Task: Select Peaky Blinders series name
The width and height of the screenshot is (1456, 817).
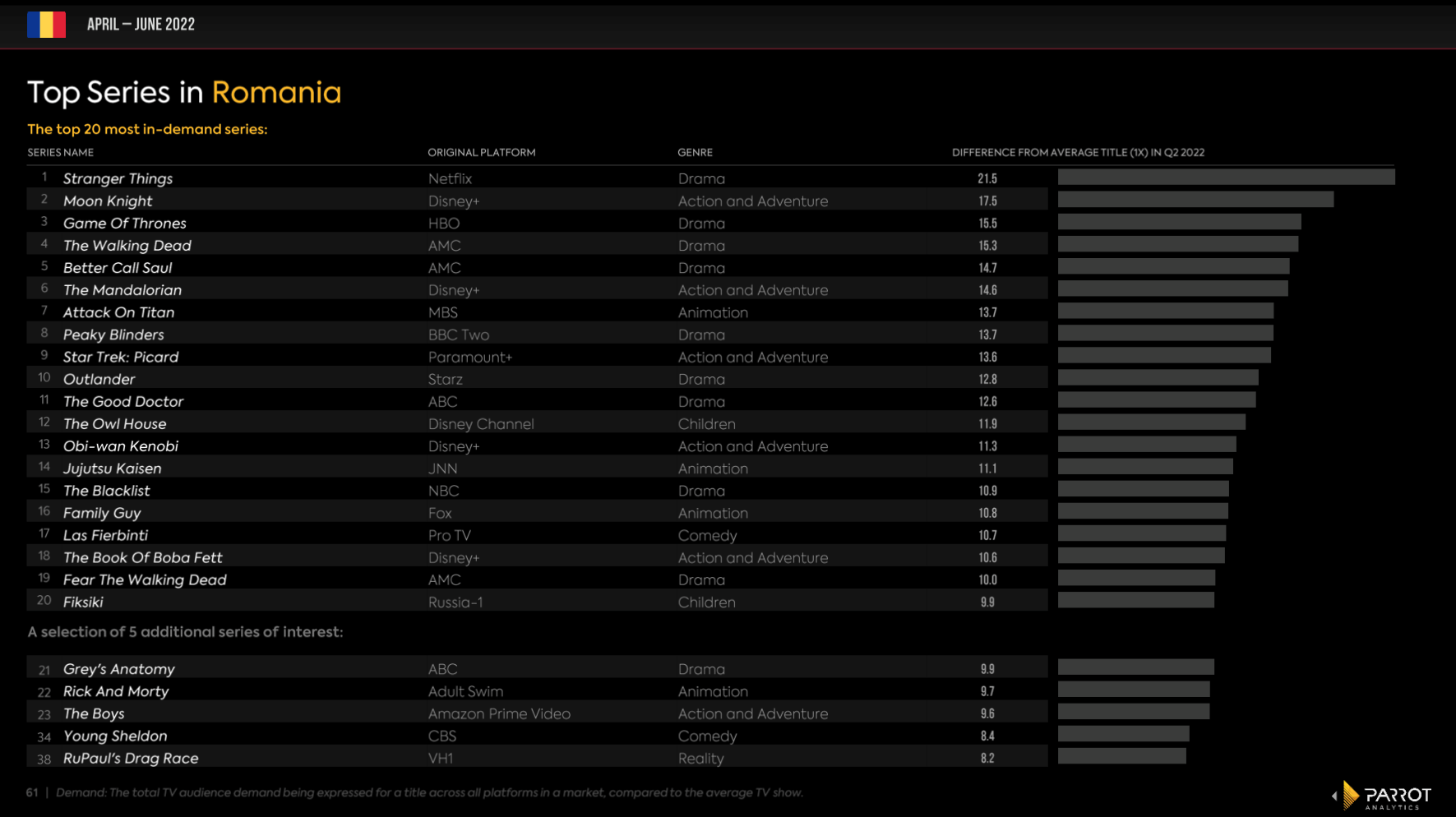Action: point(113,335)
